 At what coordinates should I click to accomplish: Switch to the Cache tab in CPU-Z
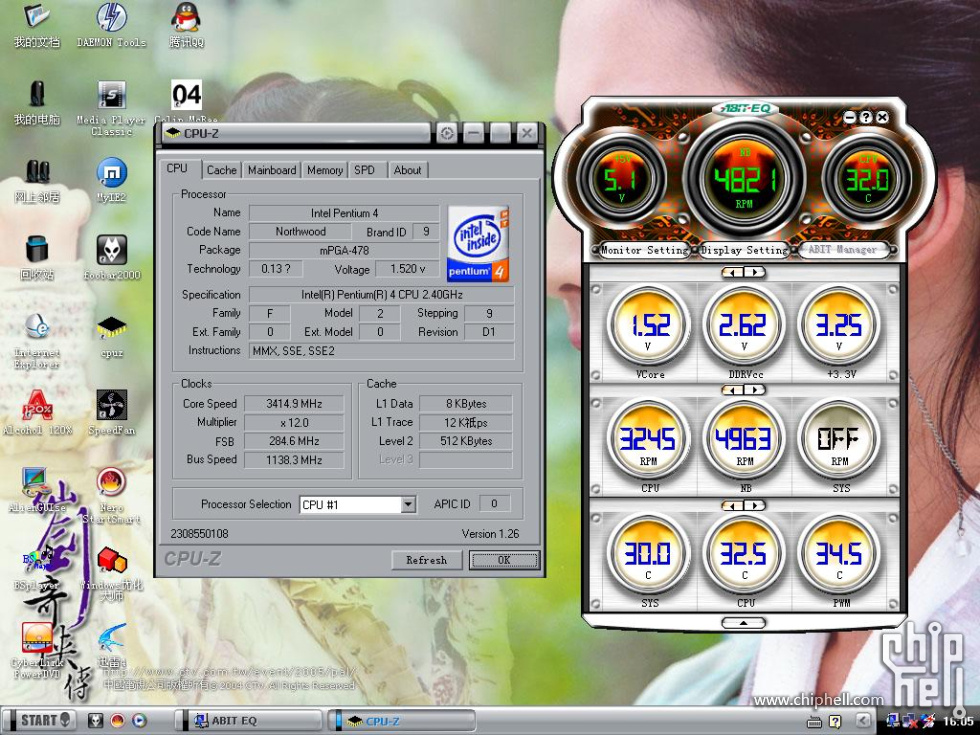221,170
